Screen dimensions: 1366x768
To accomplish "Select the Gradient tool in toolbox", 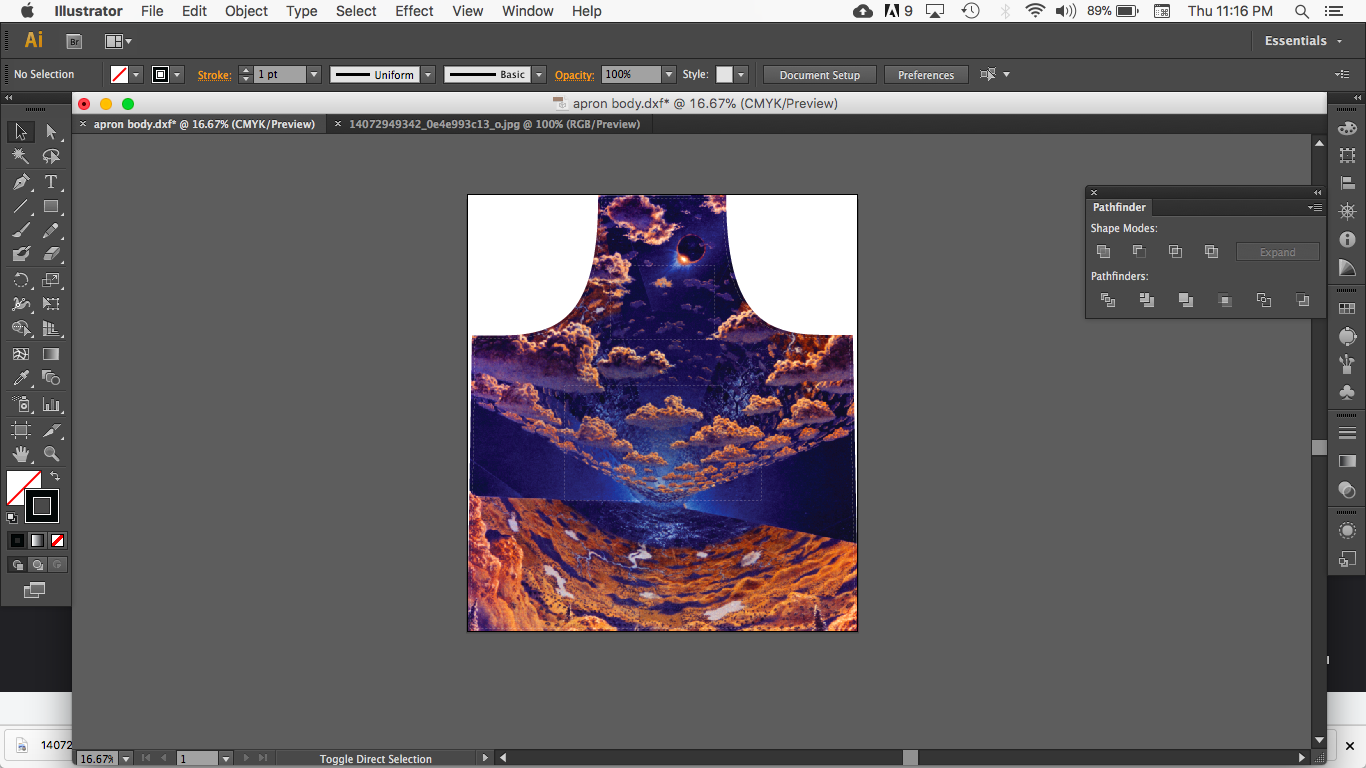I will click(x=51, y=354).
